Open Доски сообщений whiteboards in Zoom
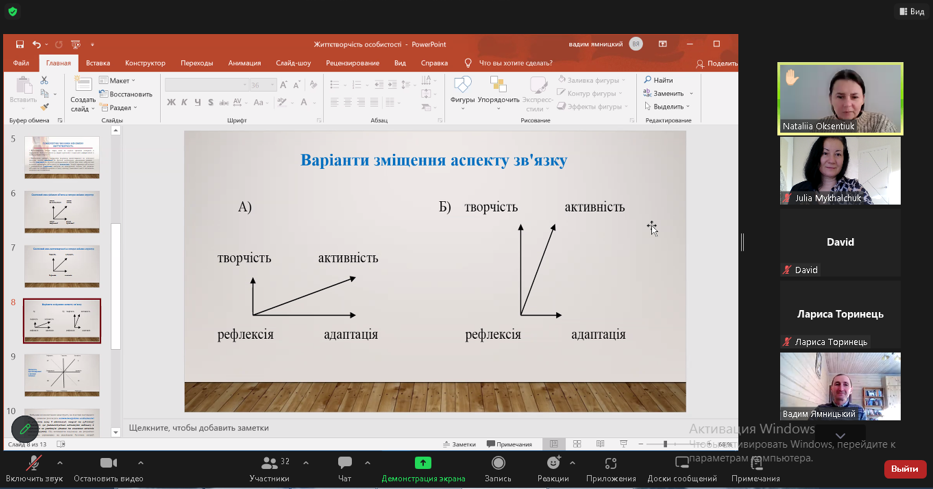Screen dimensions: 933x489 [682, 469]
